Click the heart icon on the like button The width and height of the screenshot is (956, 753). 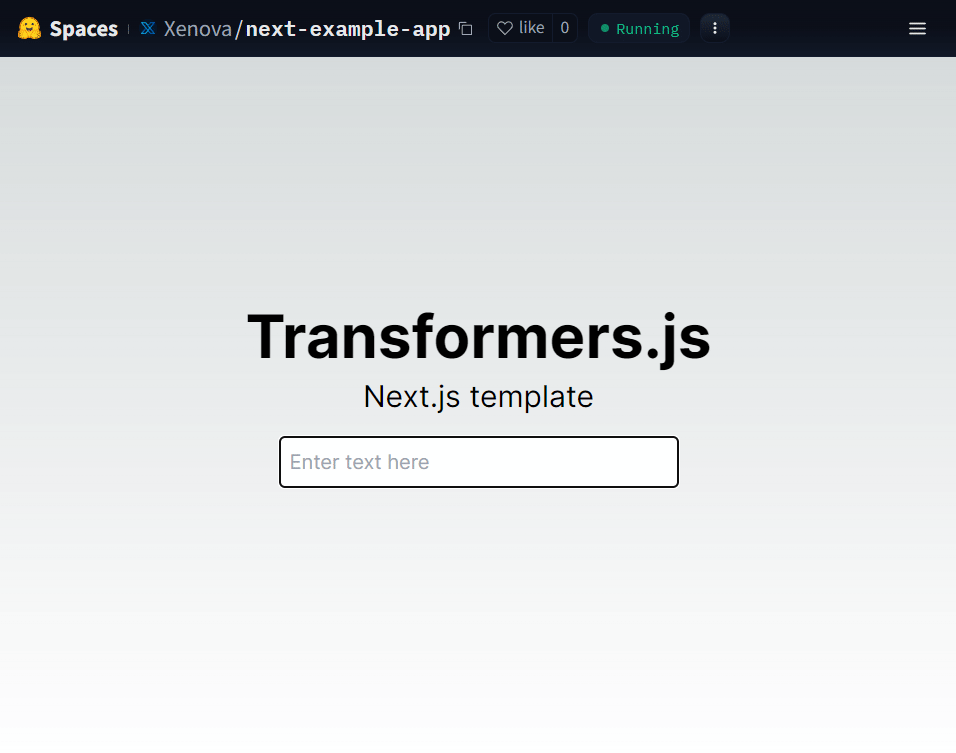point(506,27)
